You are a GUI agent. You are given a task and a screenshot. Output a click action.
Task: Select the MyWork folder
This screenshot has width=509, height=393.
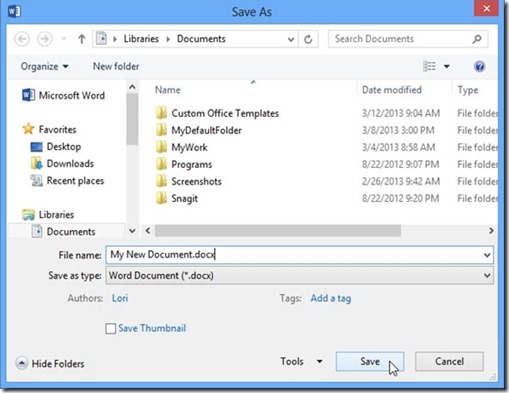coord(181,147)
